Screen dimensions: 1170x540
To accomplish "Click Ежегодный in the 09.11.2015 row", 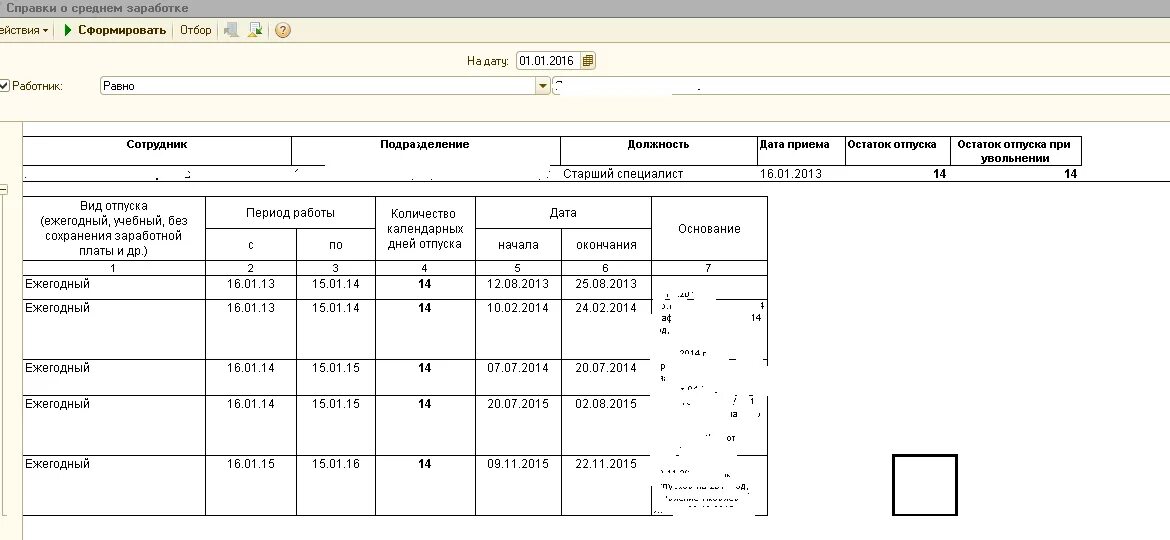I will point(113,485).
